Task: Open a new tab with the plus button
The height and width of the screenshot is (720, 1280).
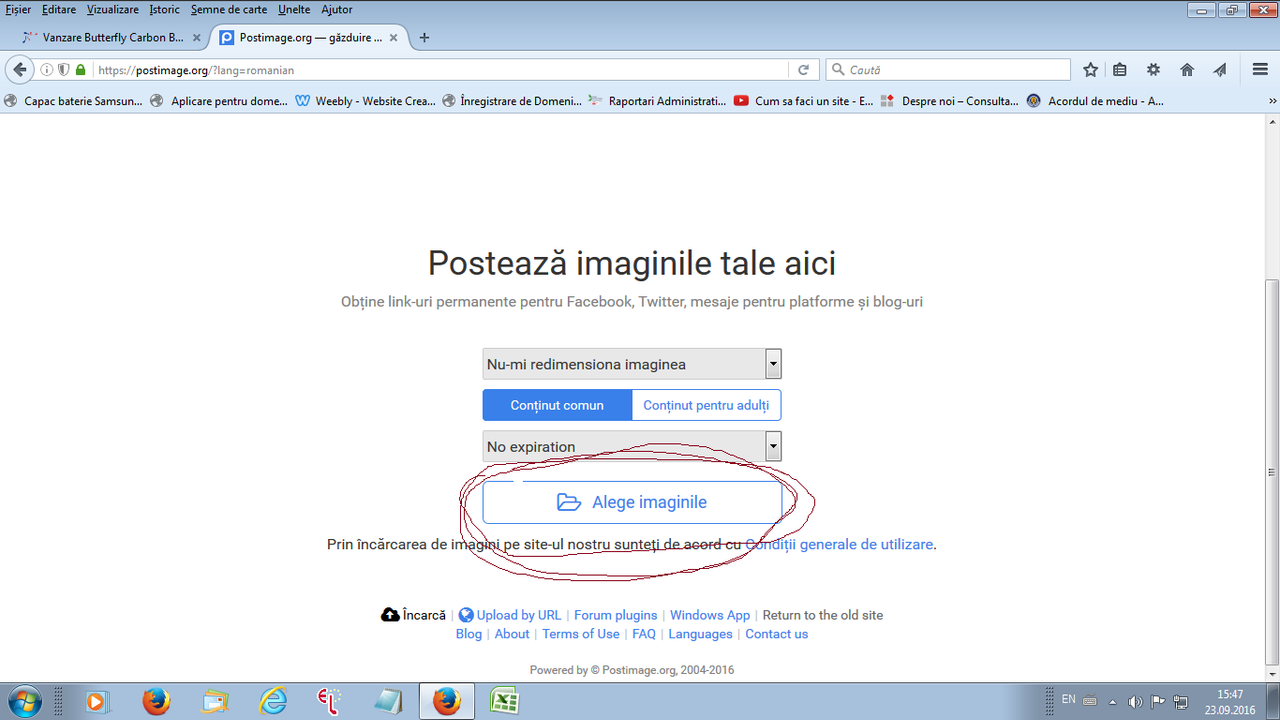Action: [424, 38]
